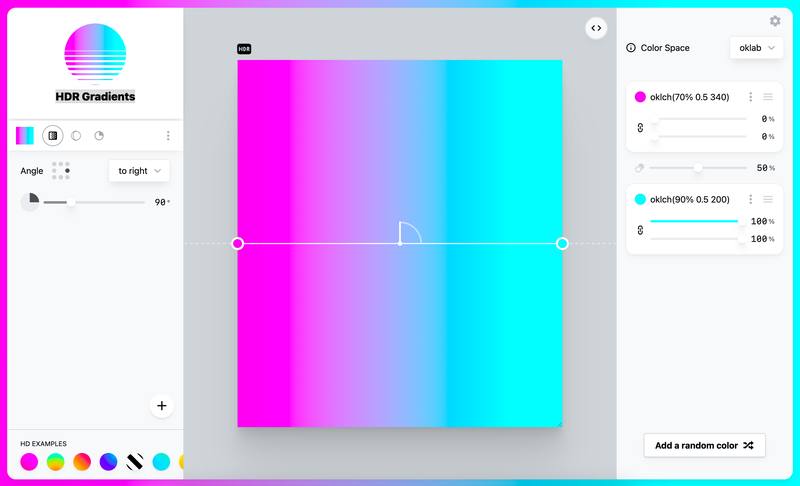Open the magenta color swatch picker
The image size is (800, 486).
click(x=640, y=97)
